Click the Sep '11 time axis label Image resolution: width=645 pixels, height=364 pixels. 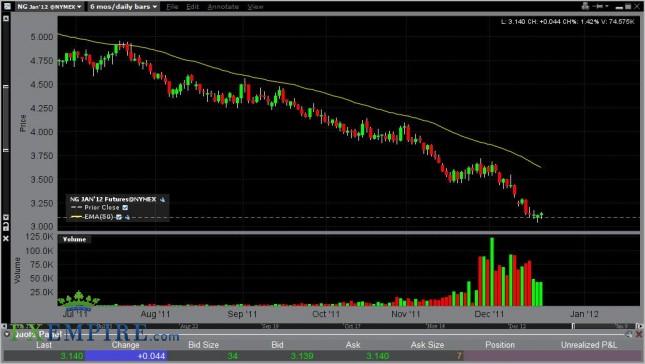(x=242, y=314)
